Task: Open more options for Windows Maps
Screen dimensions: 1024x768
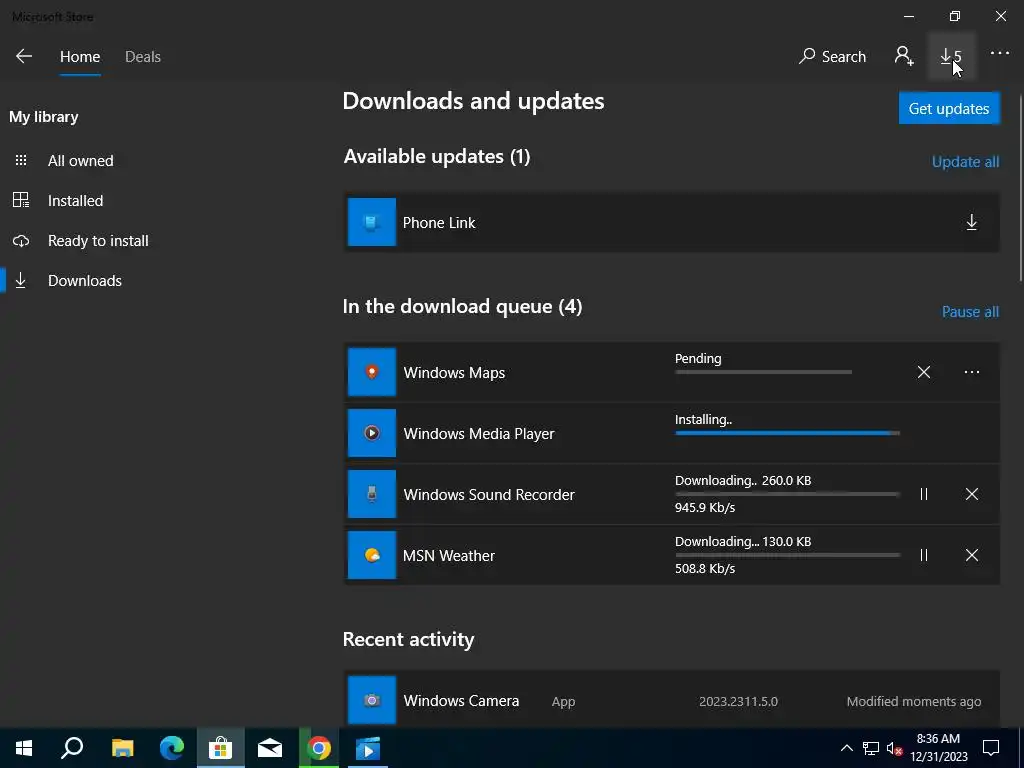Action: [972, 372]
